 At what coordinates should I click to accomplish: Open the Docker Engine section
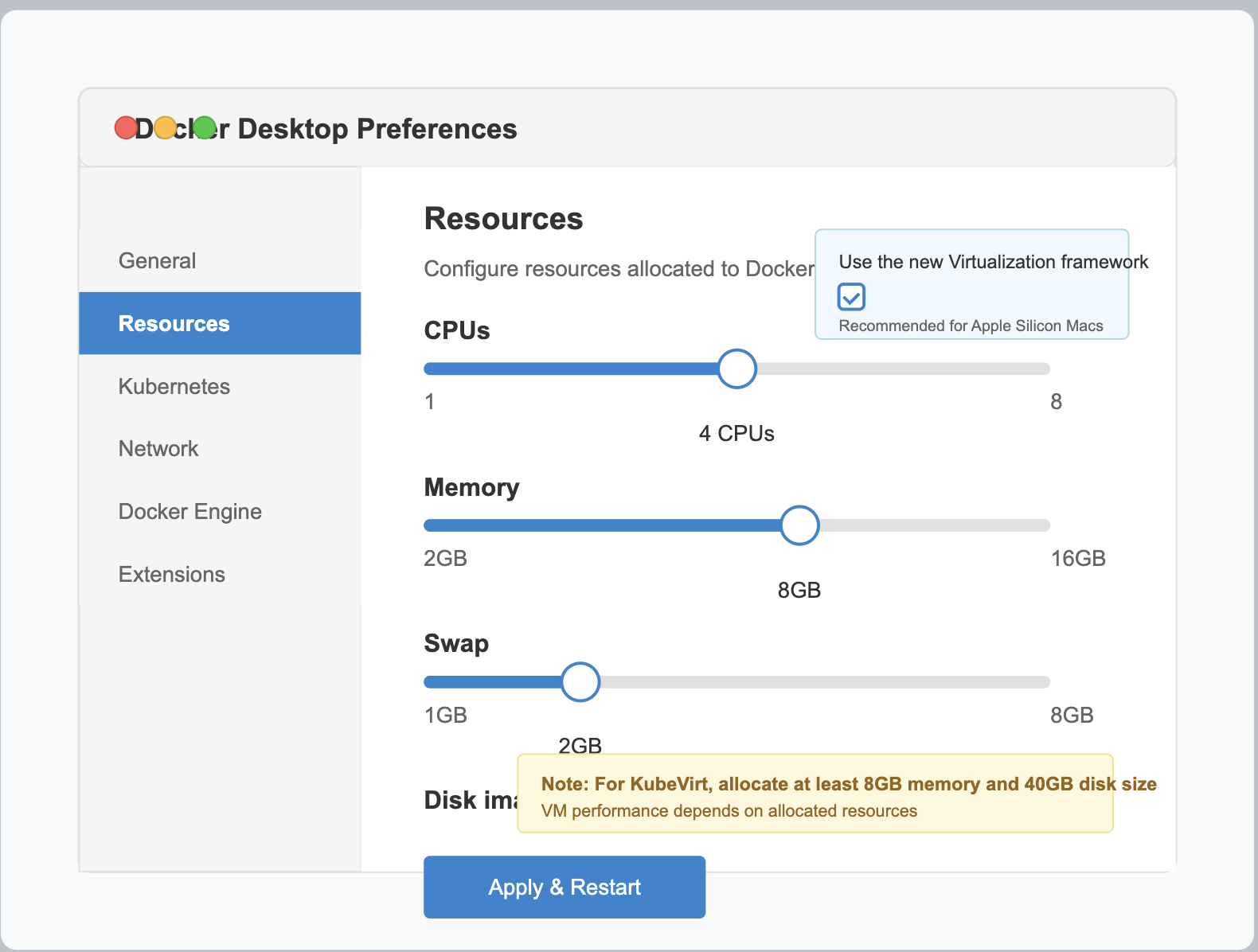[220, 511]
